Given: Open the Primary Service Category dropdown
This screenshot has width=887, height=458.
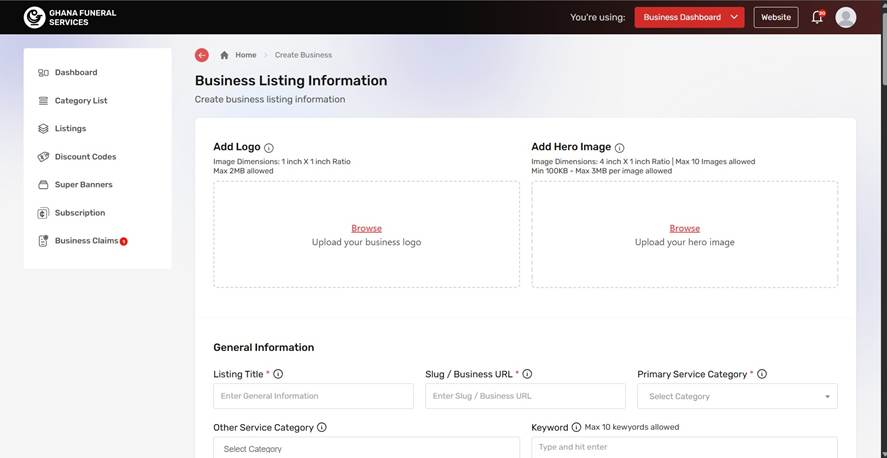Looking at the screenshot, I should 737,396.
